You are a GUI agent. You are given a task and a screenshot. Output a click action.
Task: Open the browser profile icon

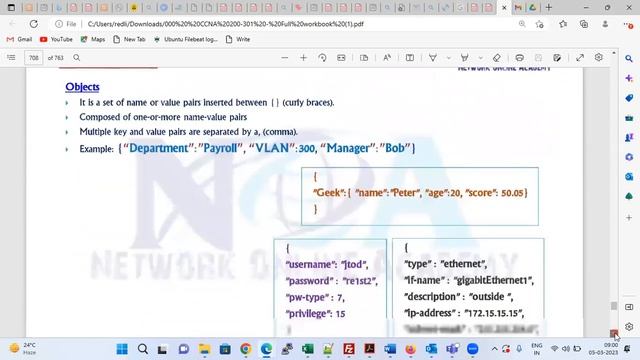click(605, 24)
